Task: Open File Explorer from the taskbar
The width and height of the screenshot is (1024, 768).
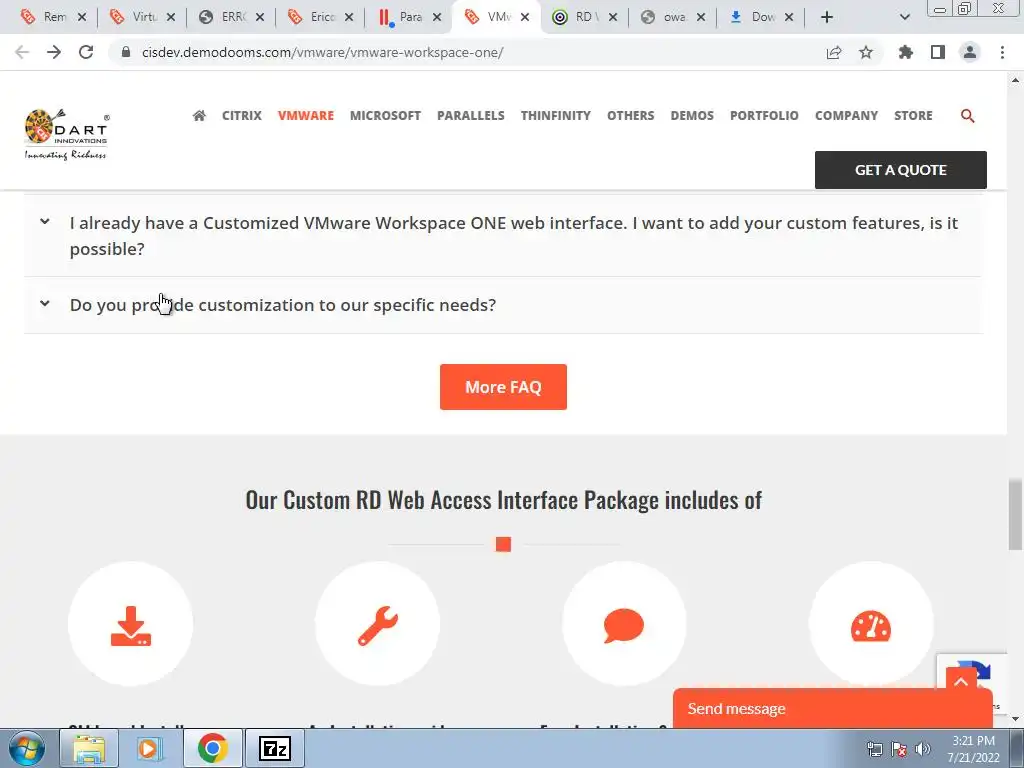Action: click(89, 748)
